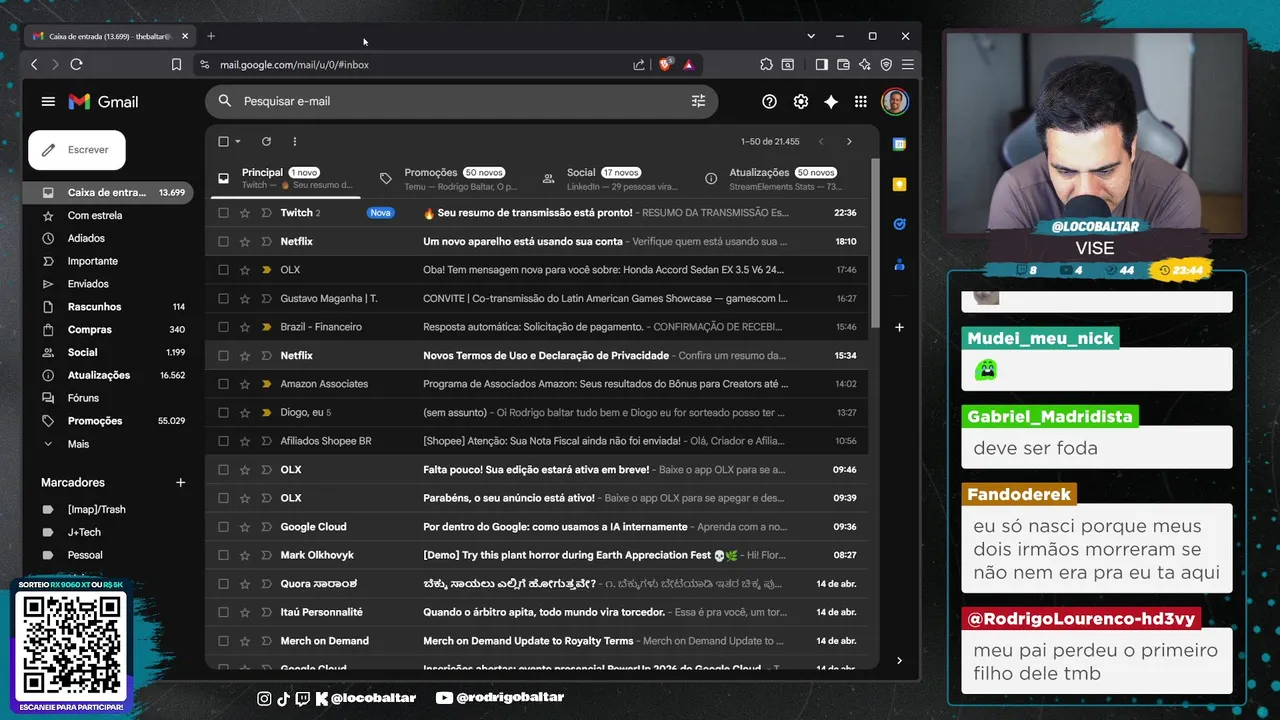Reload the browser page
Image resolution: width=1280 pixels, height=720 pixels.
click(76, 64)
